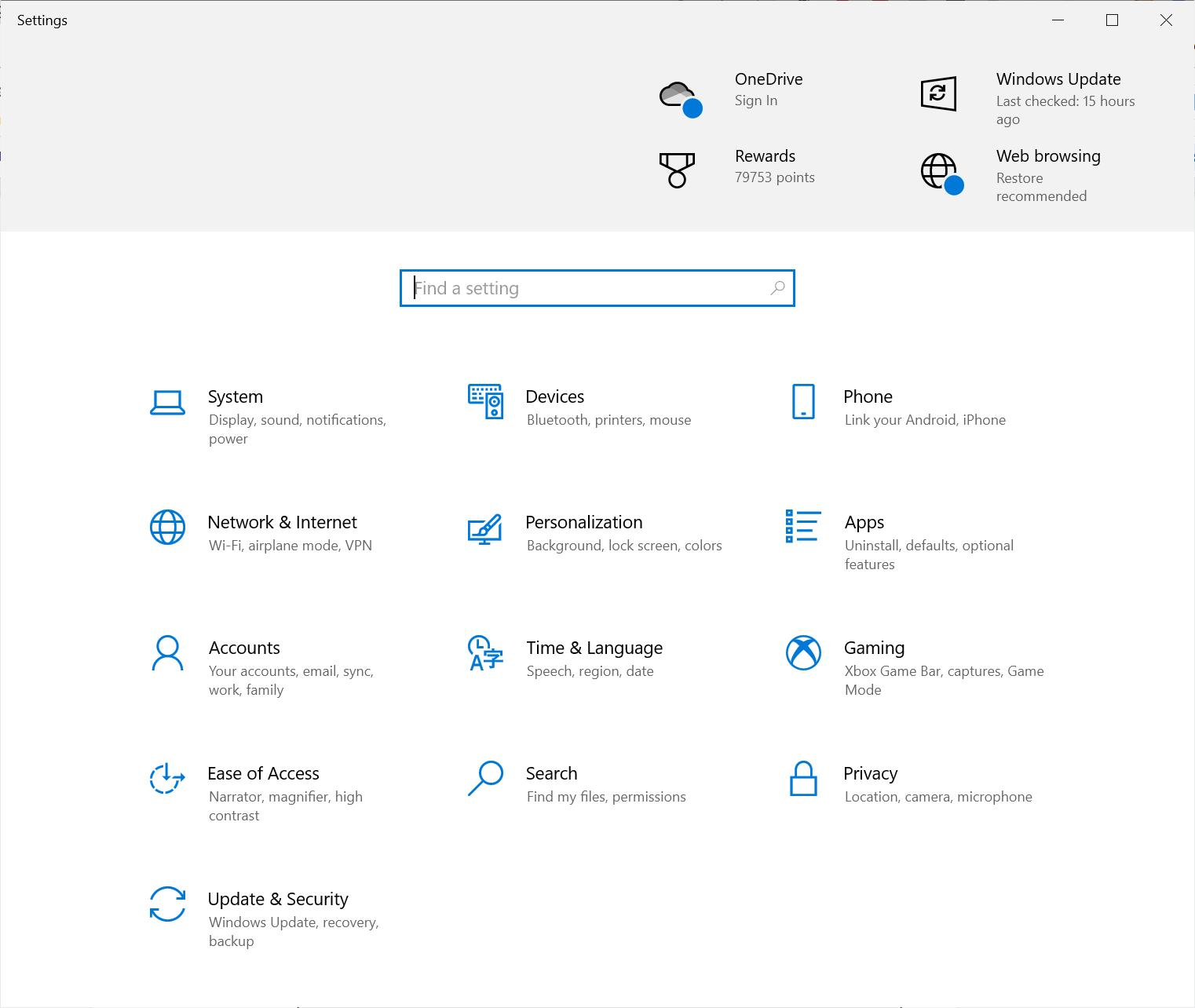The image size is (1195, 1008).
Task: Click the System laptop icon
Action: [167, 402]
